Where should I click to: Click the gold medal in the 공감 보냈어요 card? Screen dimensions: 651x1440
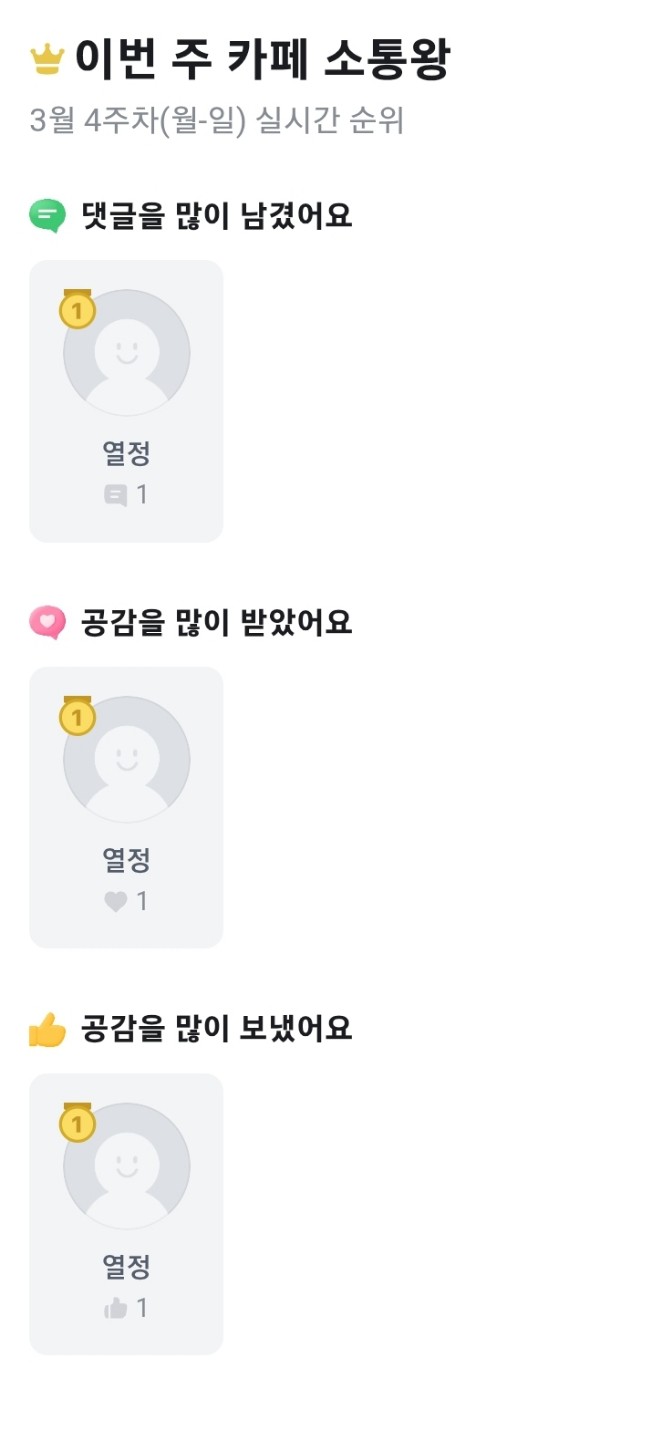pos(77,1123)
